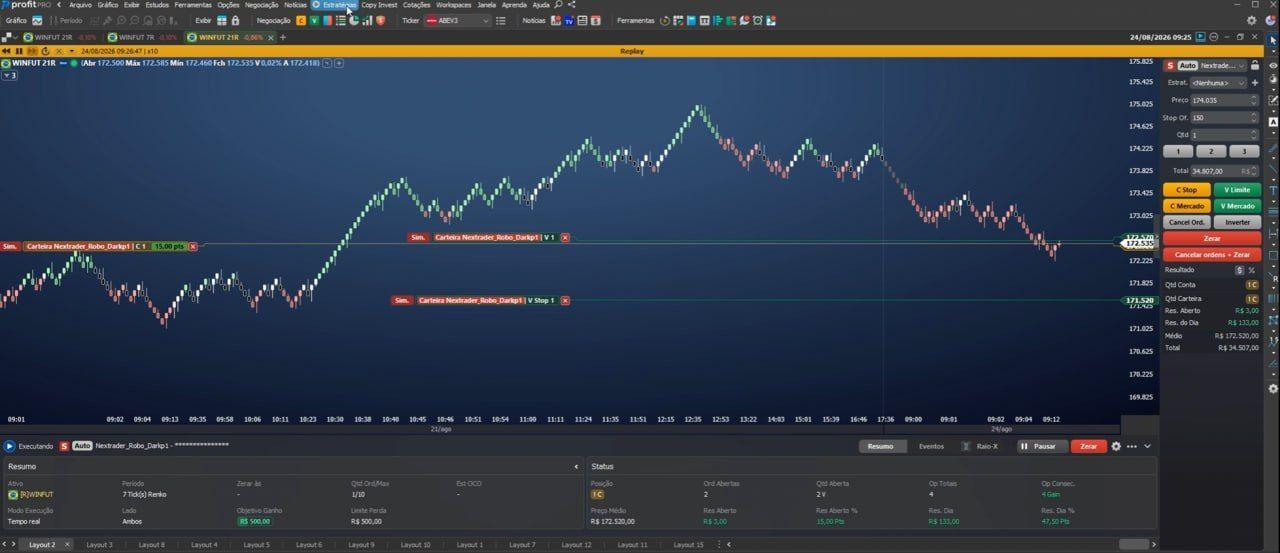1280x553 pixels.
Task: Collapse indicators with the 3 expander
Action: tap(9, 75)
